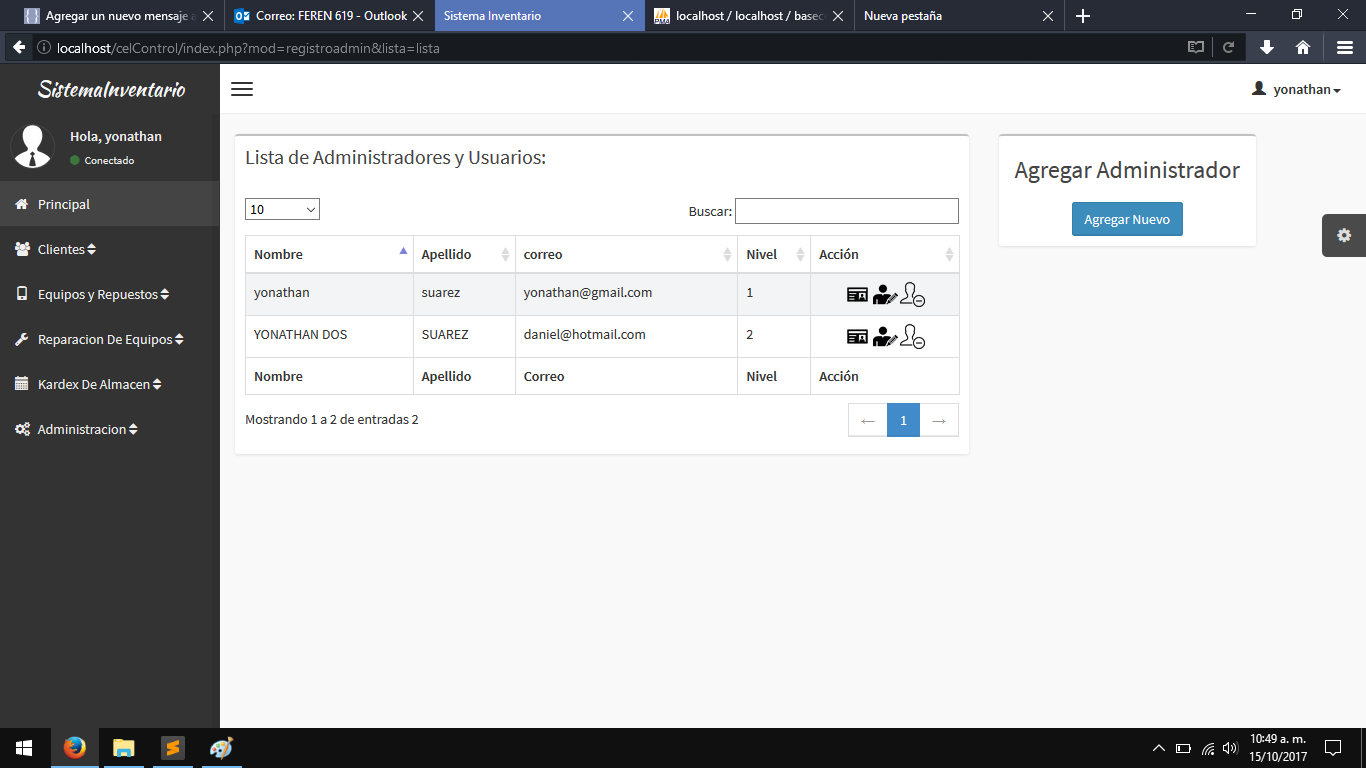Viewport: 1366px width, 768px height.
Task: Delete user icon in YONATHAN DOS row
Action: coord(912,337)
